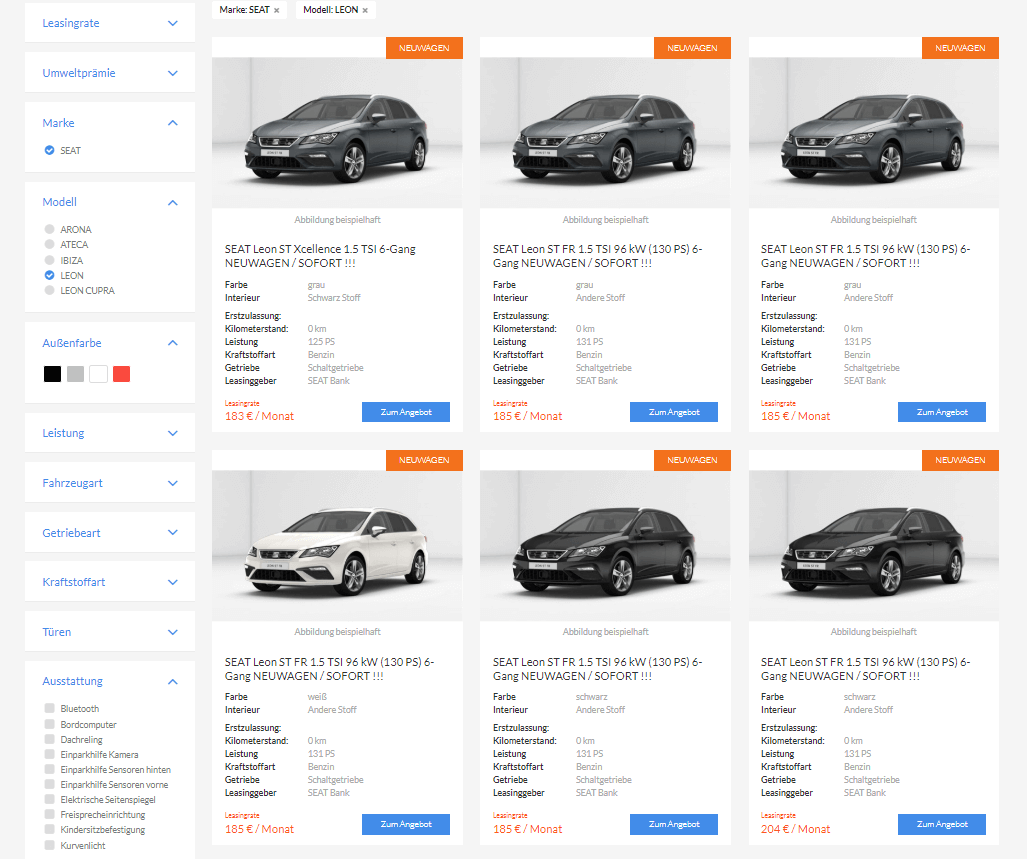The image size is (1027, 859).
Task: Enable Einparkhilfe Kamera filter
Action: (49, 754)
